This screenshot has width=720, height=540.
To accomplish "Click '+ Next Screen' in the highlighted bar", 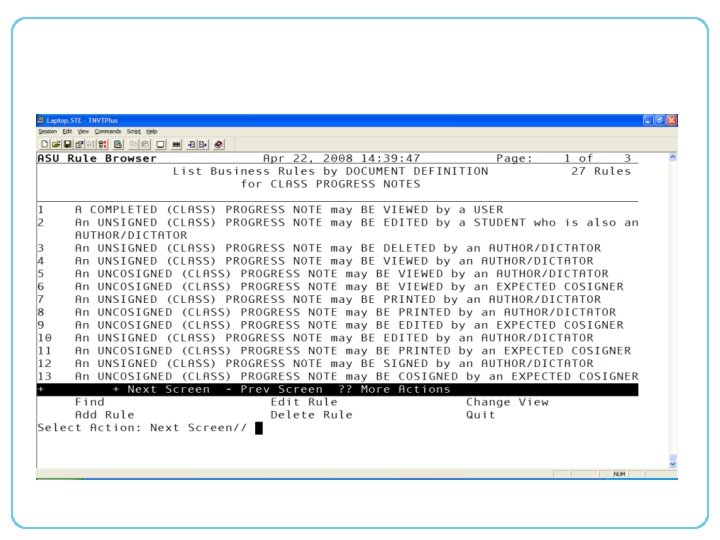I will point(161,389).
